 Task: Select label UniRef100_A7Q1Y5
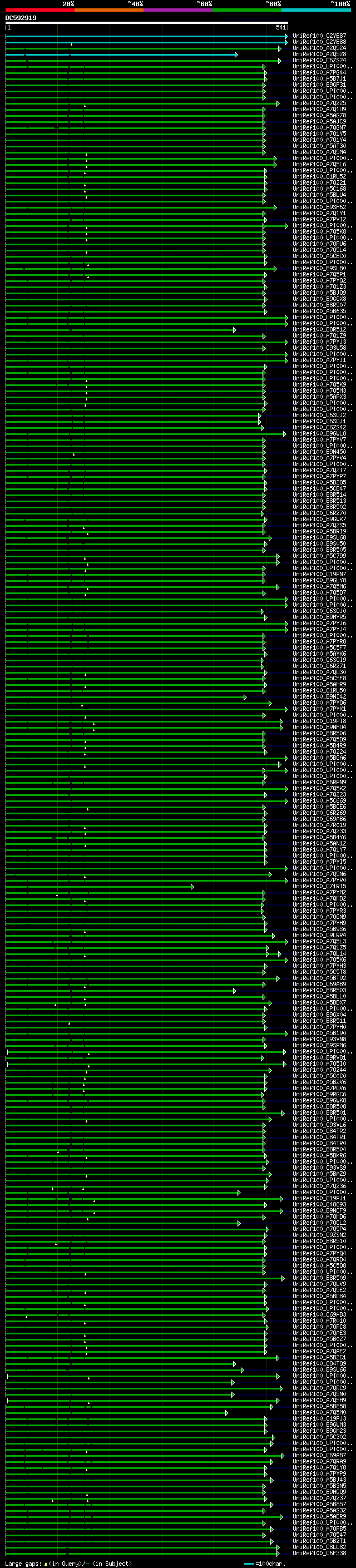tap(319, 134)
